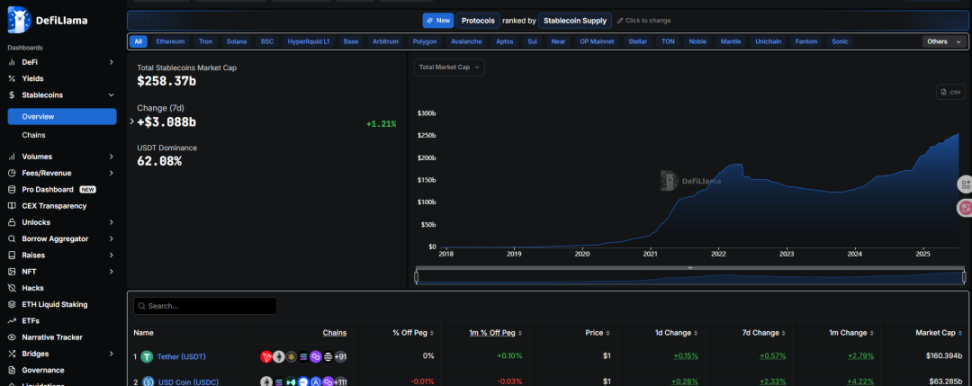Filter stablecoins by Ethereum chain
The width and height of the screenshot is (972, 386).
pyautogui.click(x=170, y=42)
